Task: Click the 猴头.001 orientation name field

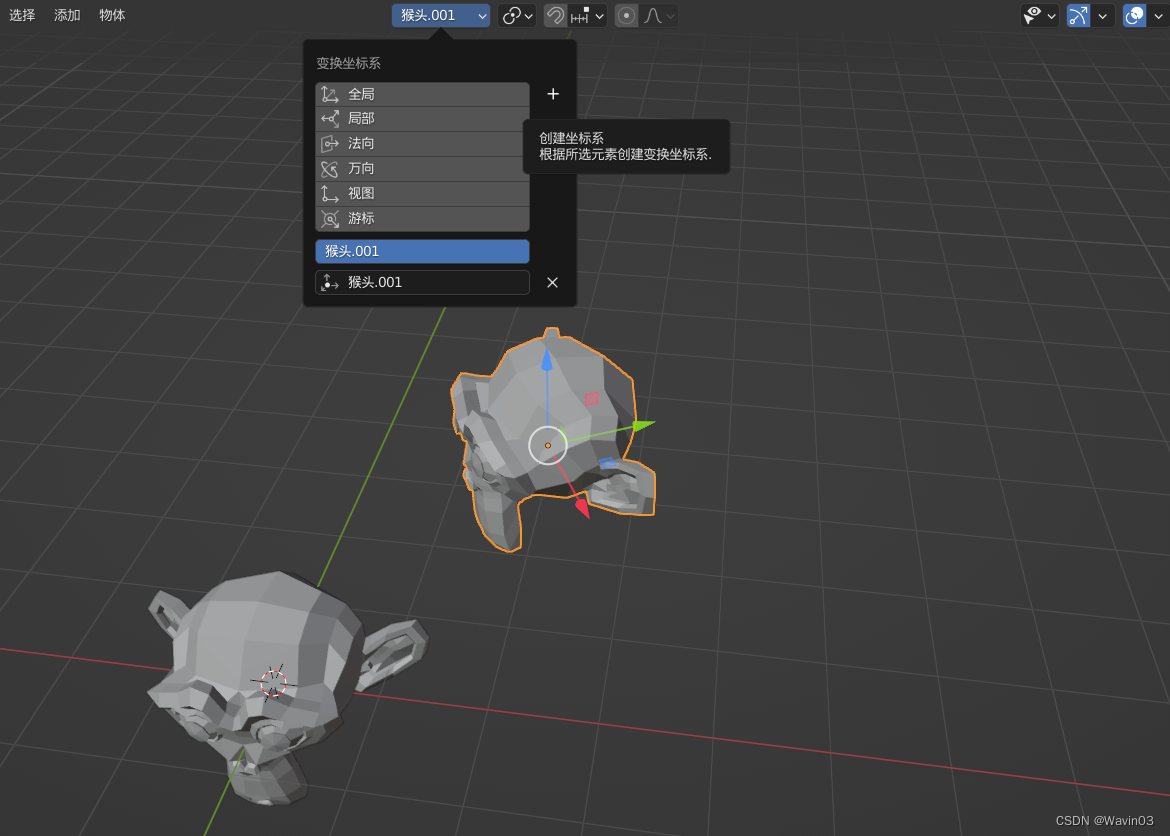Action: click(422, 282)
